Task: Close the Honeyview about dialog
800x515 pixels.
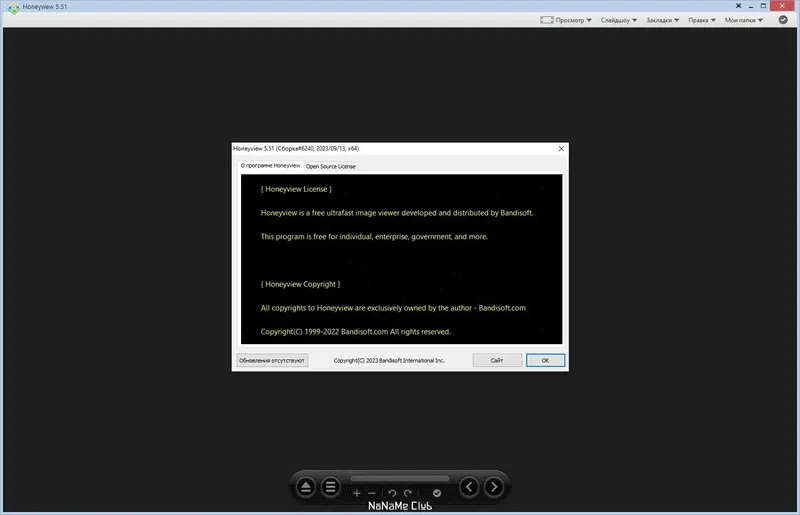Action: pos(561,149)
